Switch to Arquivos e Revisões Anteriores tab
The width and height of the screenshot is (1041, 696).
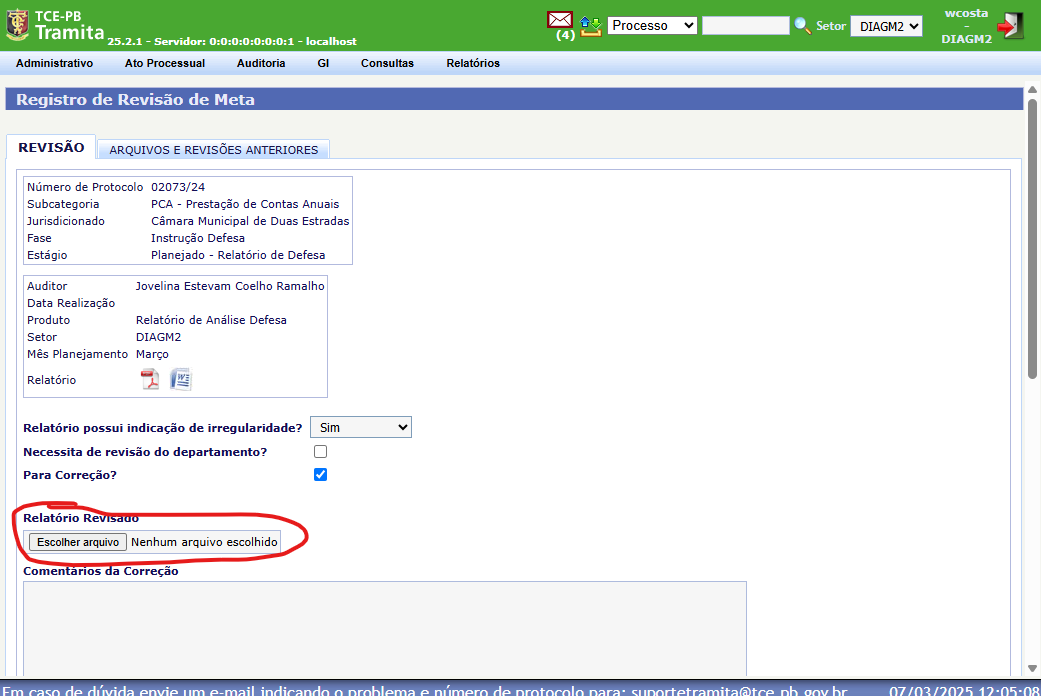tap(214, 149)
